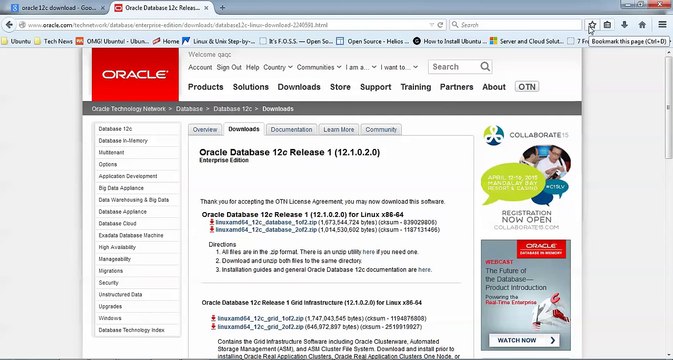Click the OTN button
This screenshot has height=360, width=673.
click(x=527, y=87)
